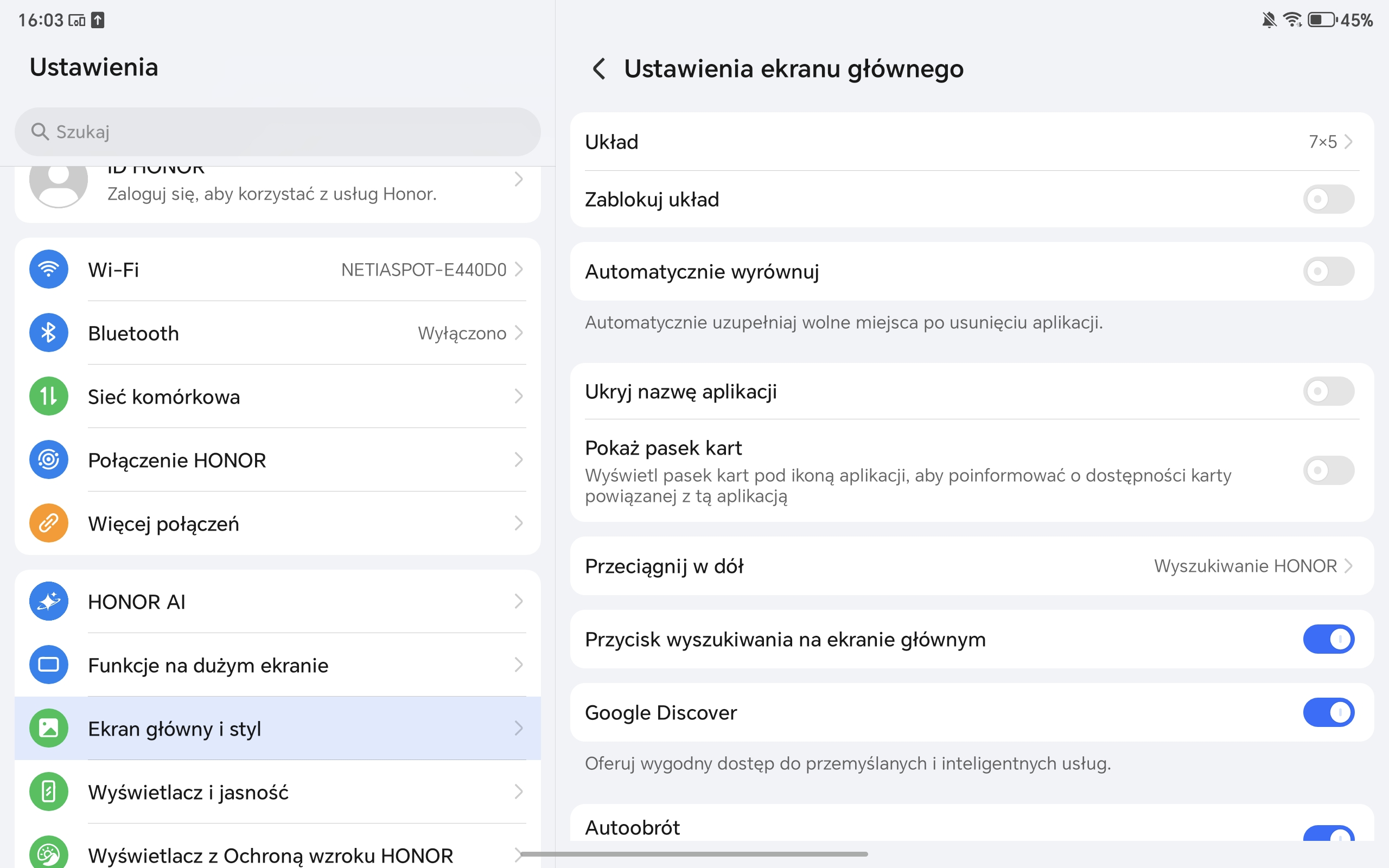Go back using the header arrow
Image resolution: width=1389 pixels, height=868 pixels.
598,69
